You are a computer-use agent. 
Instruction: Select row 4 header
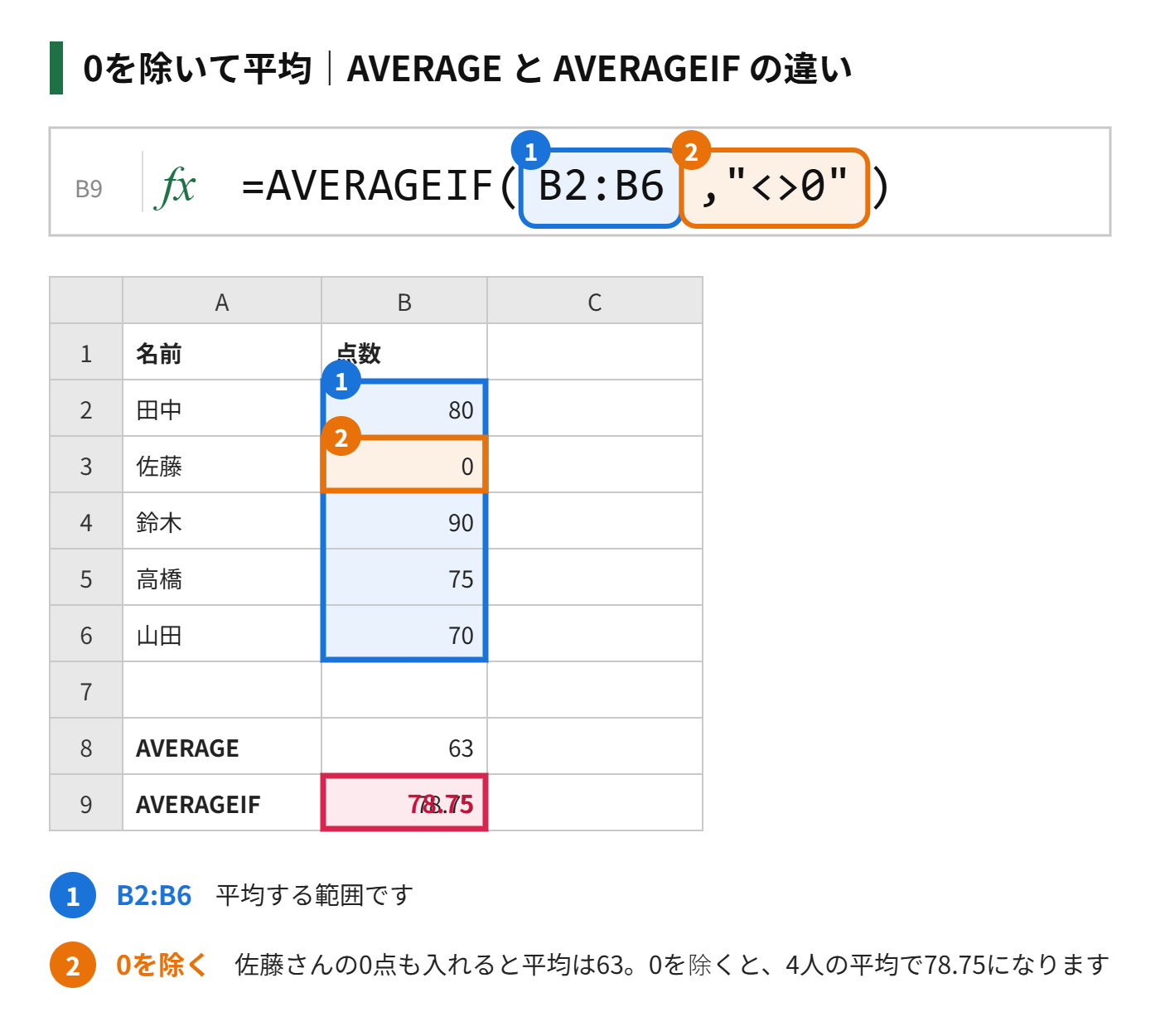click(x=86, y=521)
